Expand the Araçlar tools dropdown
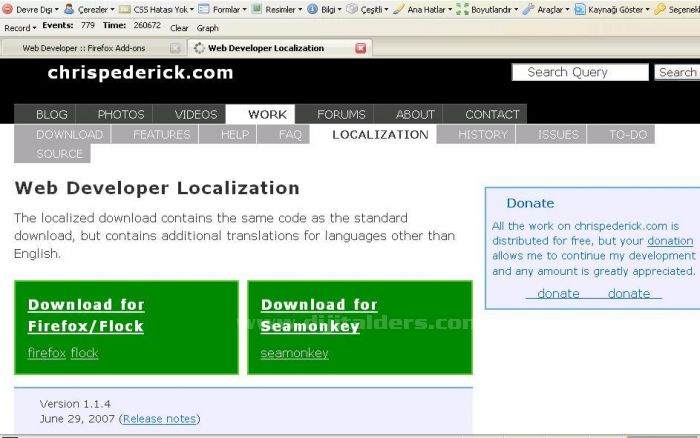Image resolution: width=700 pixels, height=438 pixels. point(568,9)
